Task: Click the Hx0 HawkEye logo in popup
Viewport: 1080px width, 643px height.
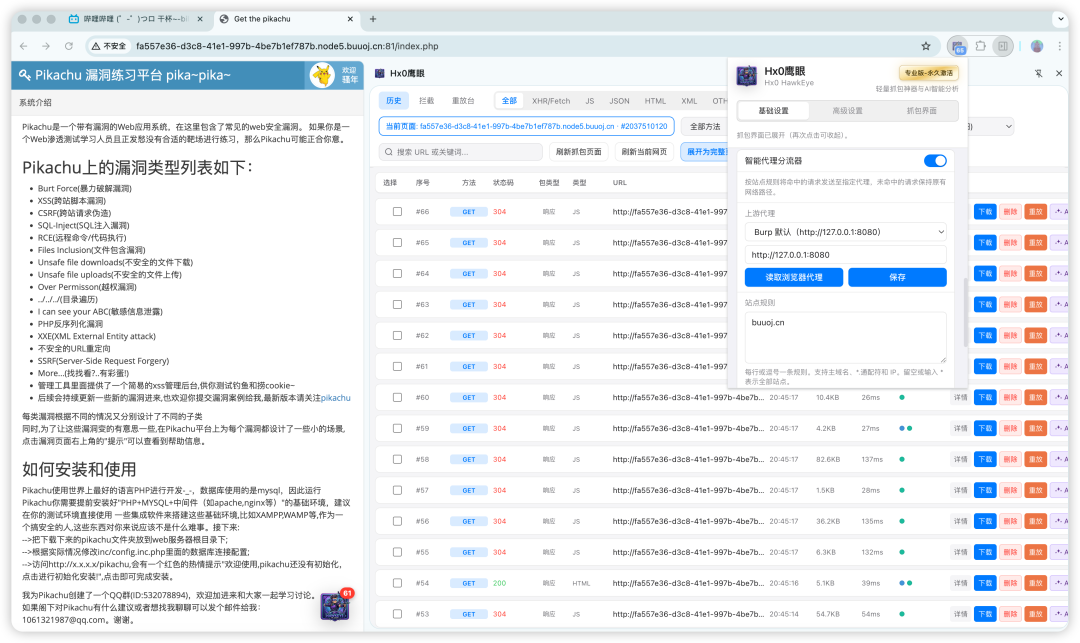Action: [x=747, y=76]
